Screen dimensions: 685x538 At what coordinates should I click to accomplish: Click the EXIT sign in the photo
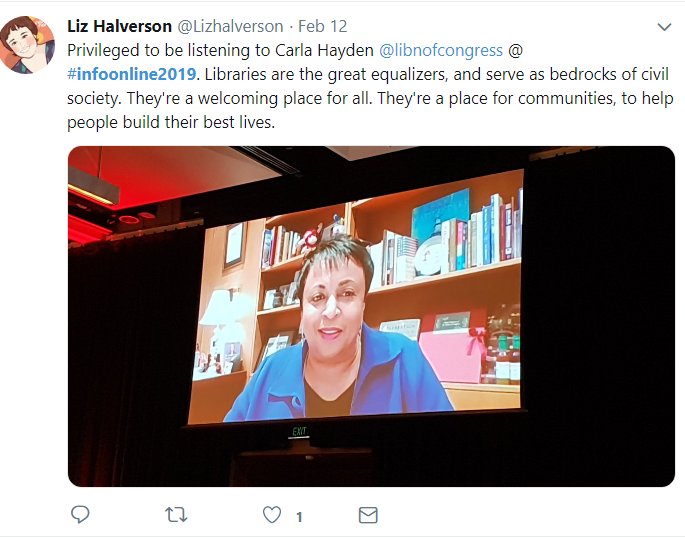click(x=300, y=431)
